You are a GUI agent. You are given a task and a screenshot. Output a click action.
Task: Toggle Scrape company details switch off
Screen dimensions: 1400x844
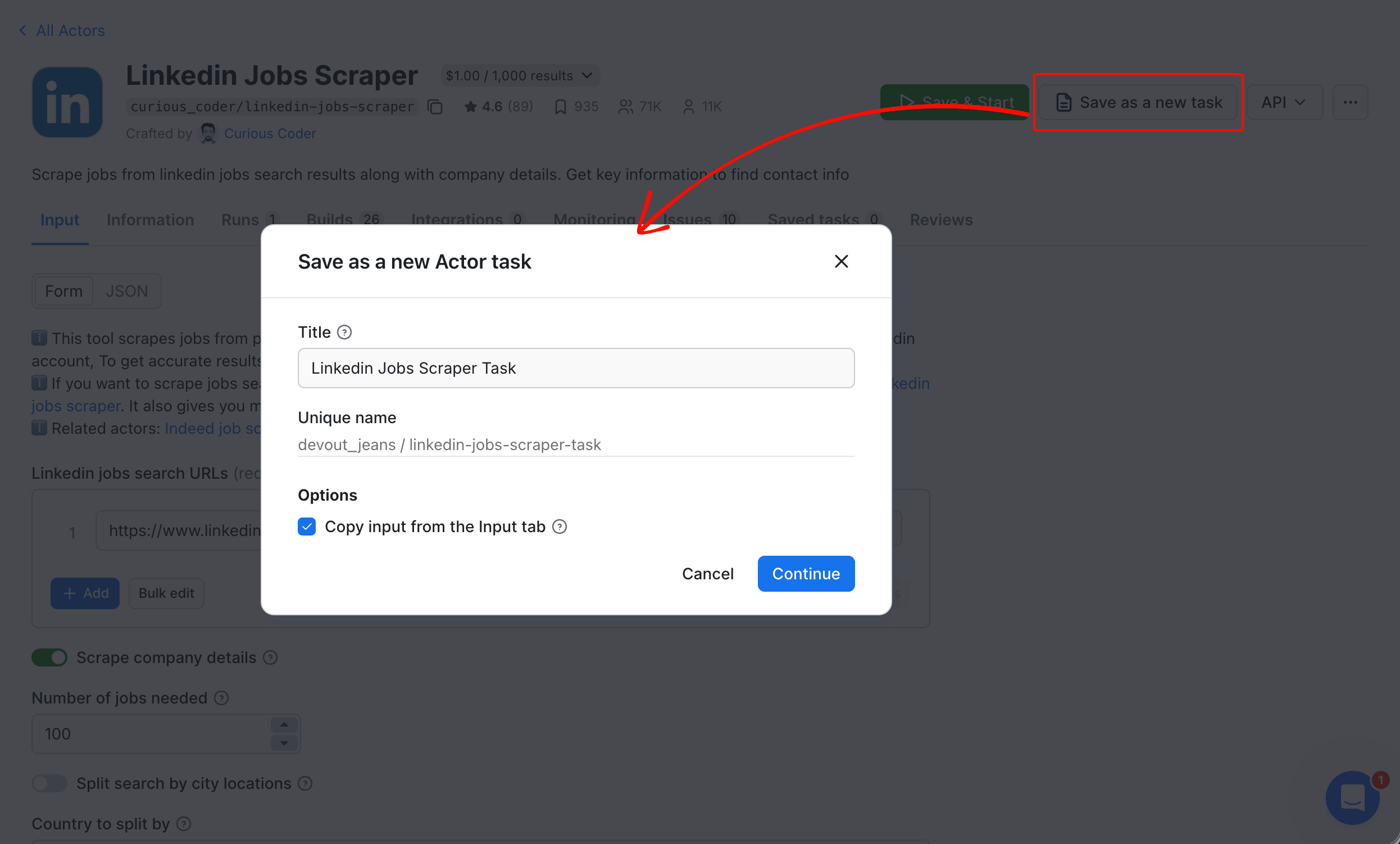point(49,657)
